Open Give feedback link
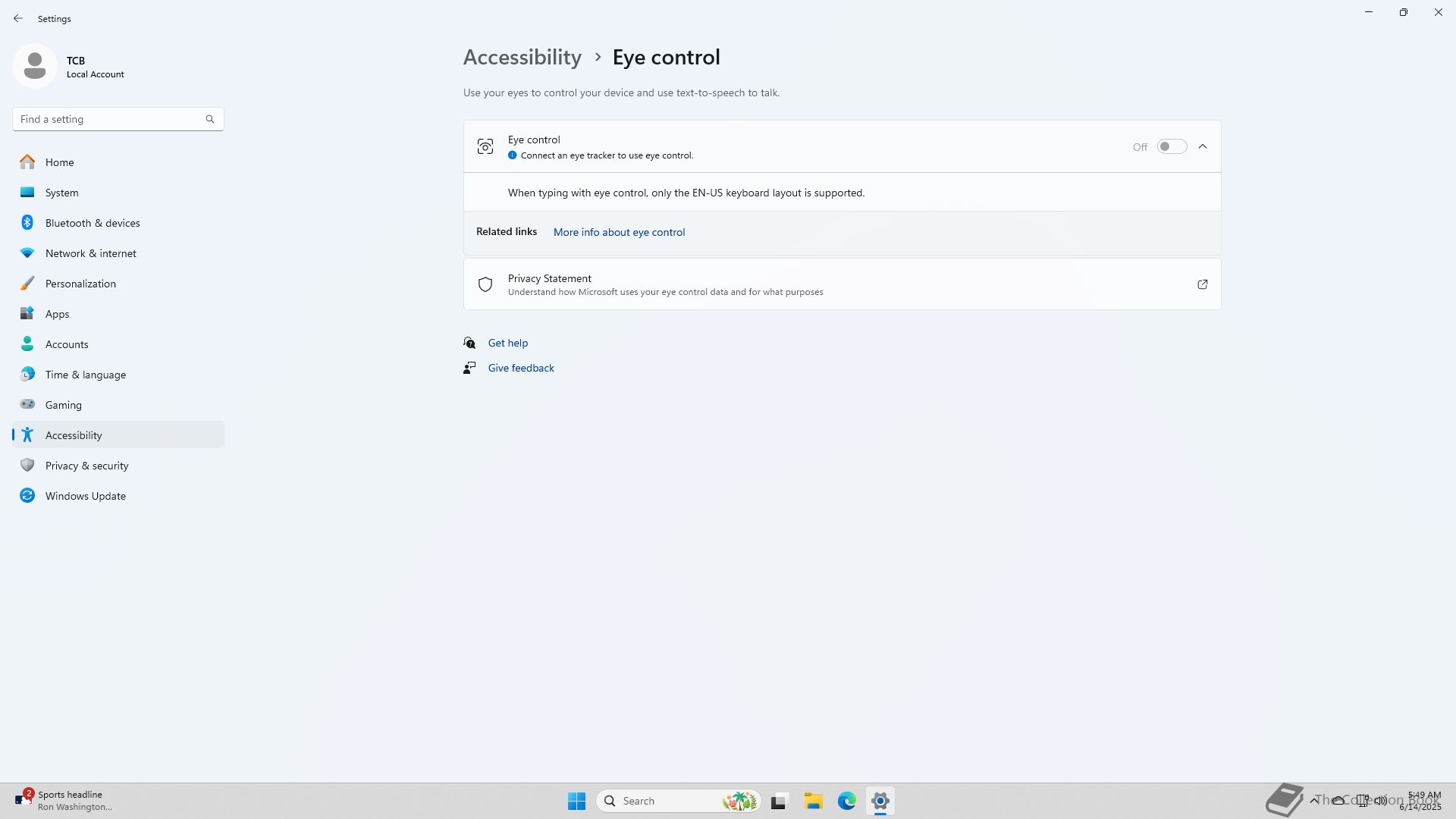Screen dimensions: 1456x819 (521, 368)
